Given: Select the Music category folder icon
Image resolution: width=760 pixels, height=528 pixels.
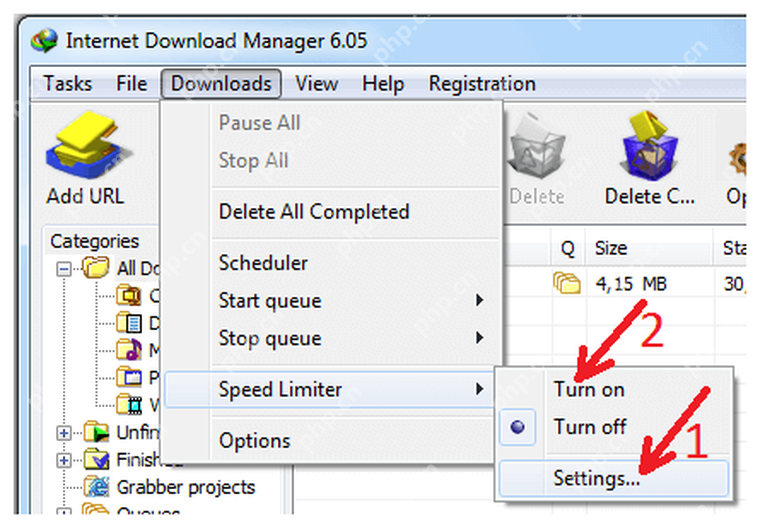Looking at the screenshot, I should coord(129,350).
